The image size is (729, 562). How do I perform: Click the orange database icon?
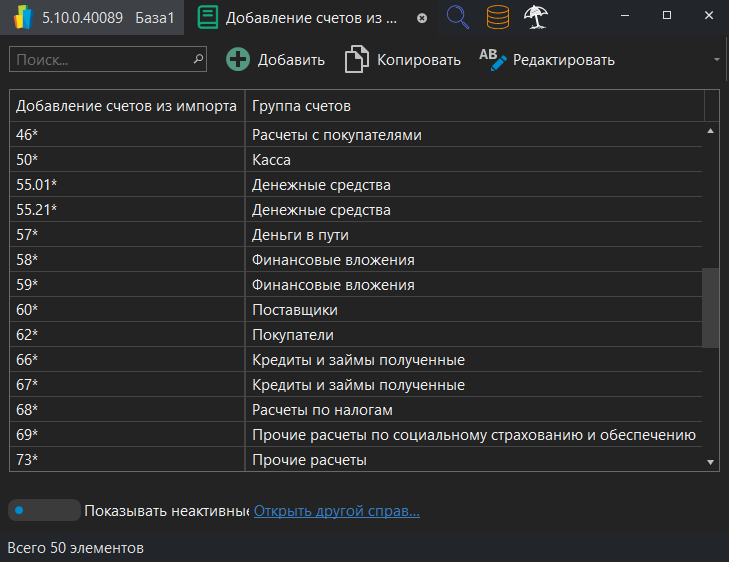pos(497,17)
